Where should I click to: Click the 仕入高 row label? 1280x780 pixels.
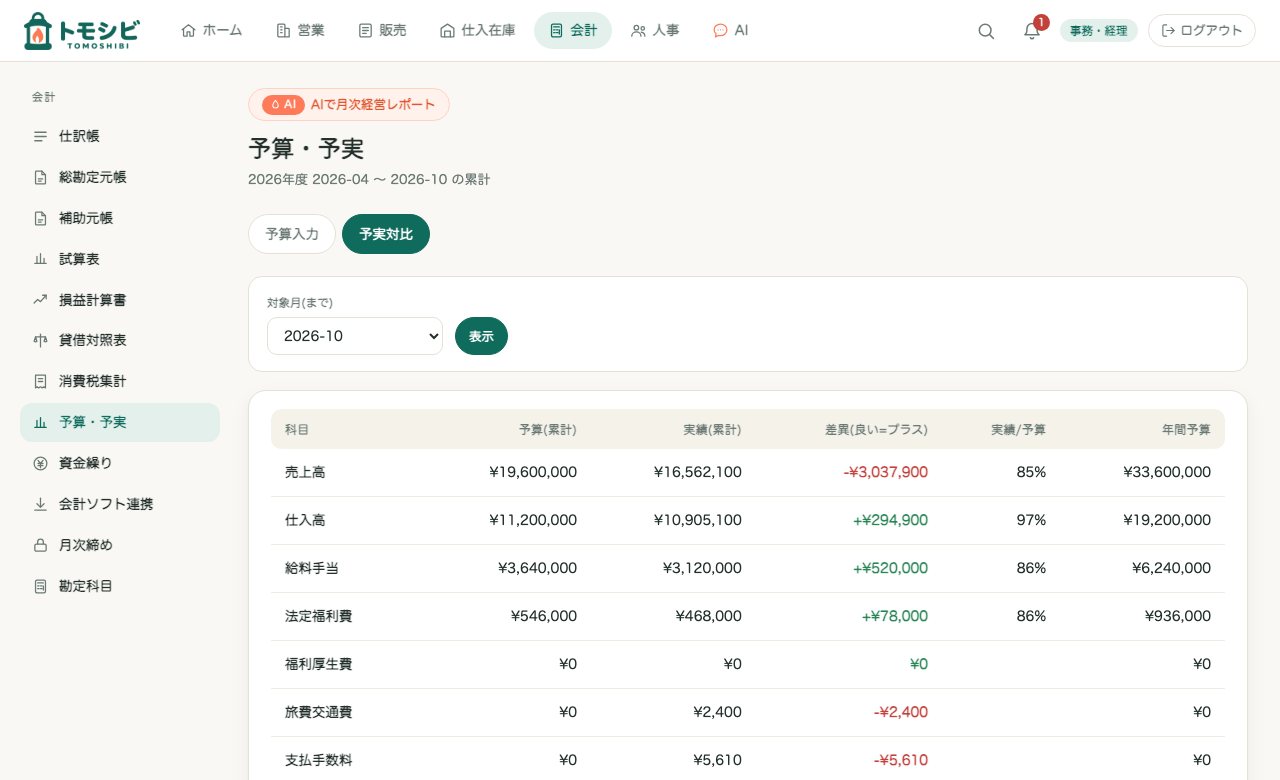click(x=305, y=520)
